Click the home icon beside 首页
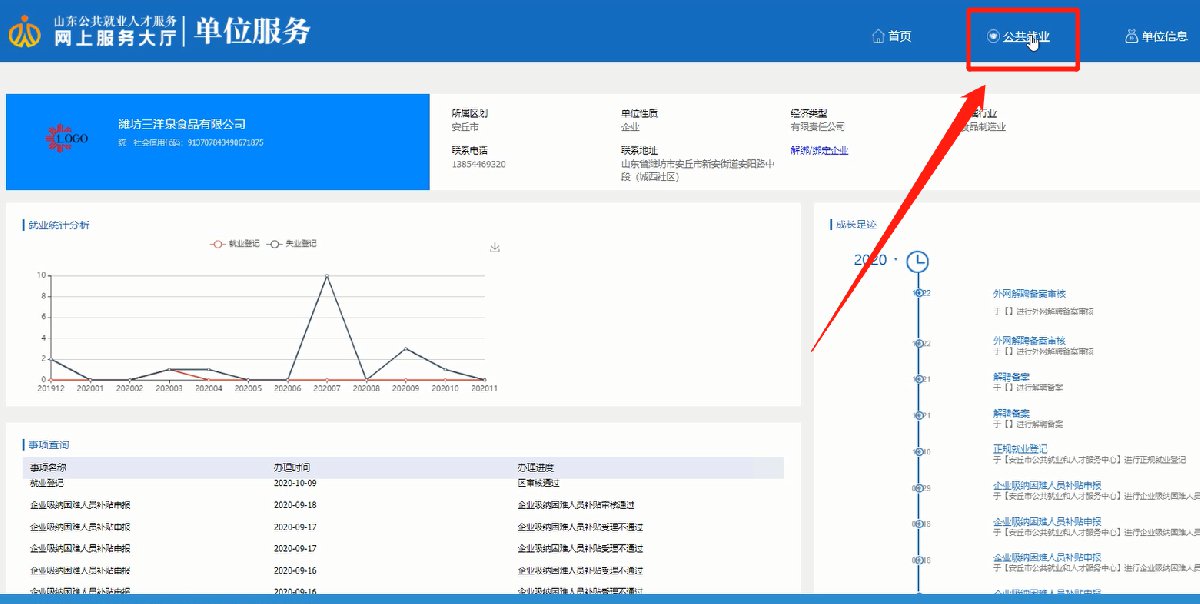1200x604 pixels. coord(878,36)
